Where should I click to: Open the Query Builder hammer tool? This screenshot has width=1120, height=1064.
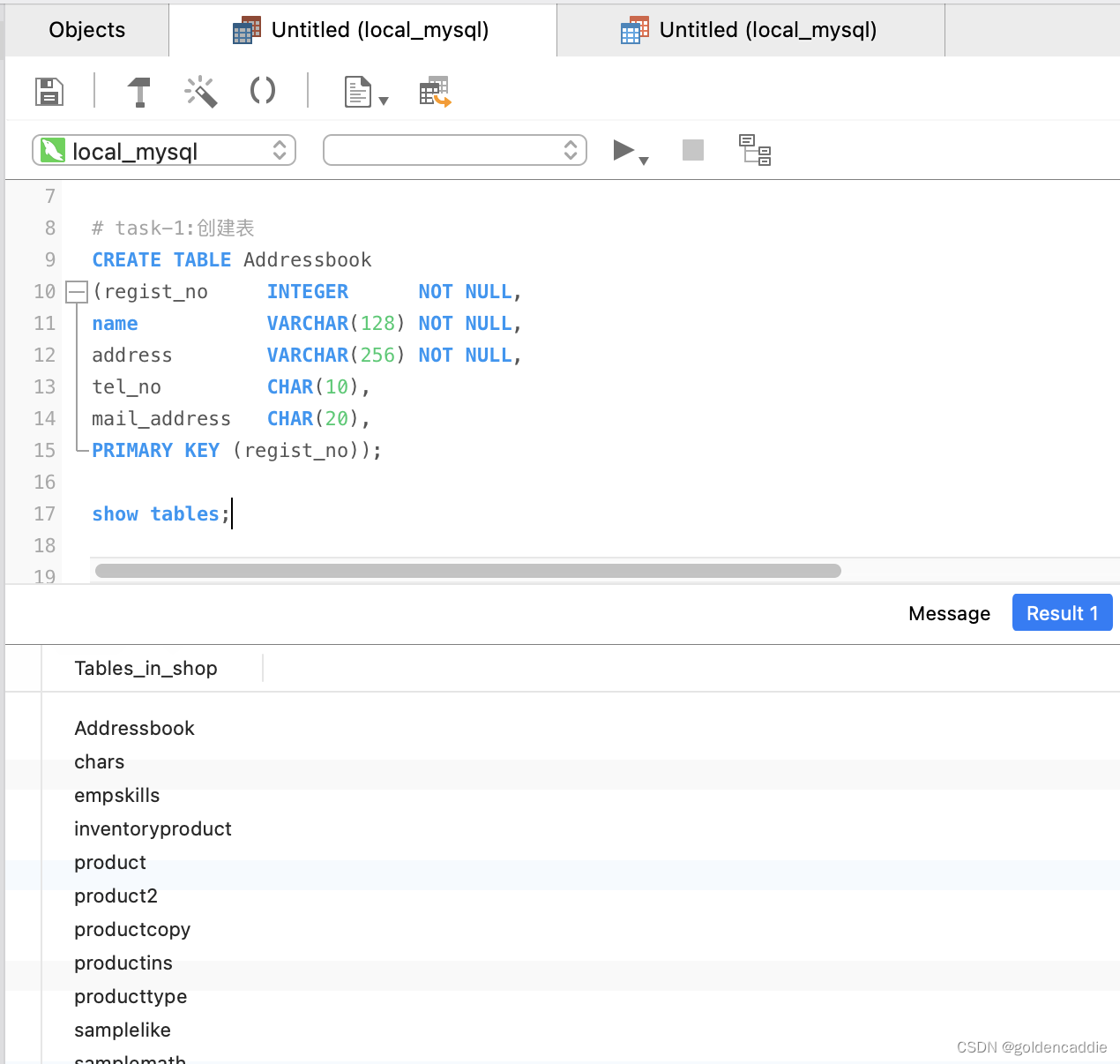click(x=139, y=91)
